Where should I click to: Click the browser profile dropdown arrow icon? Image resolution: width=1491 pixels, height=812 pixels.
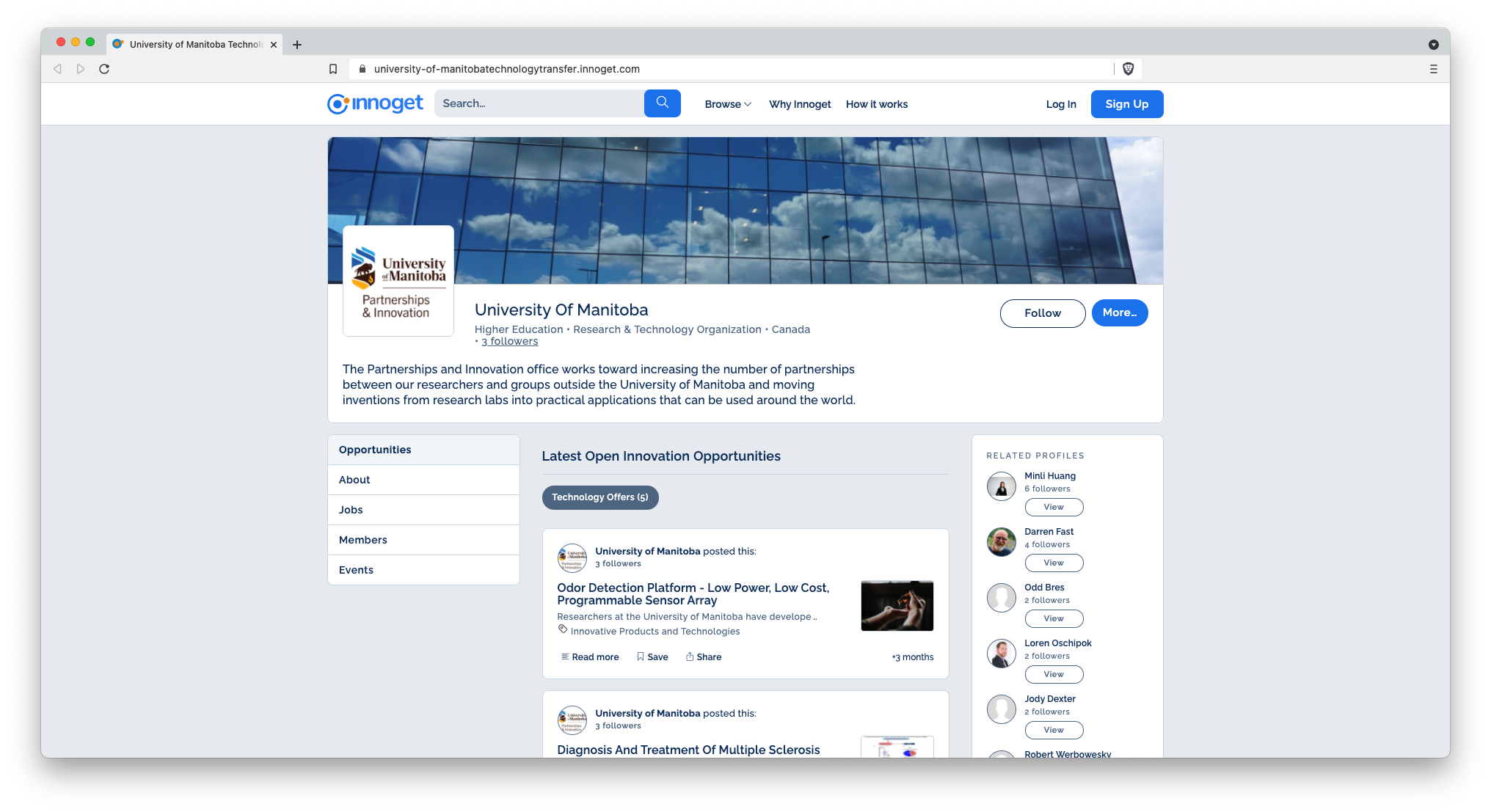1433,45
